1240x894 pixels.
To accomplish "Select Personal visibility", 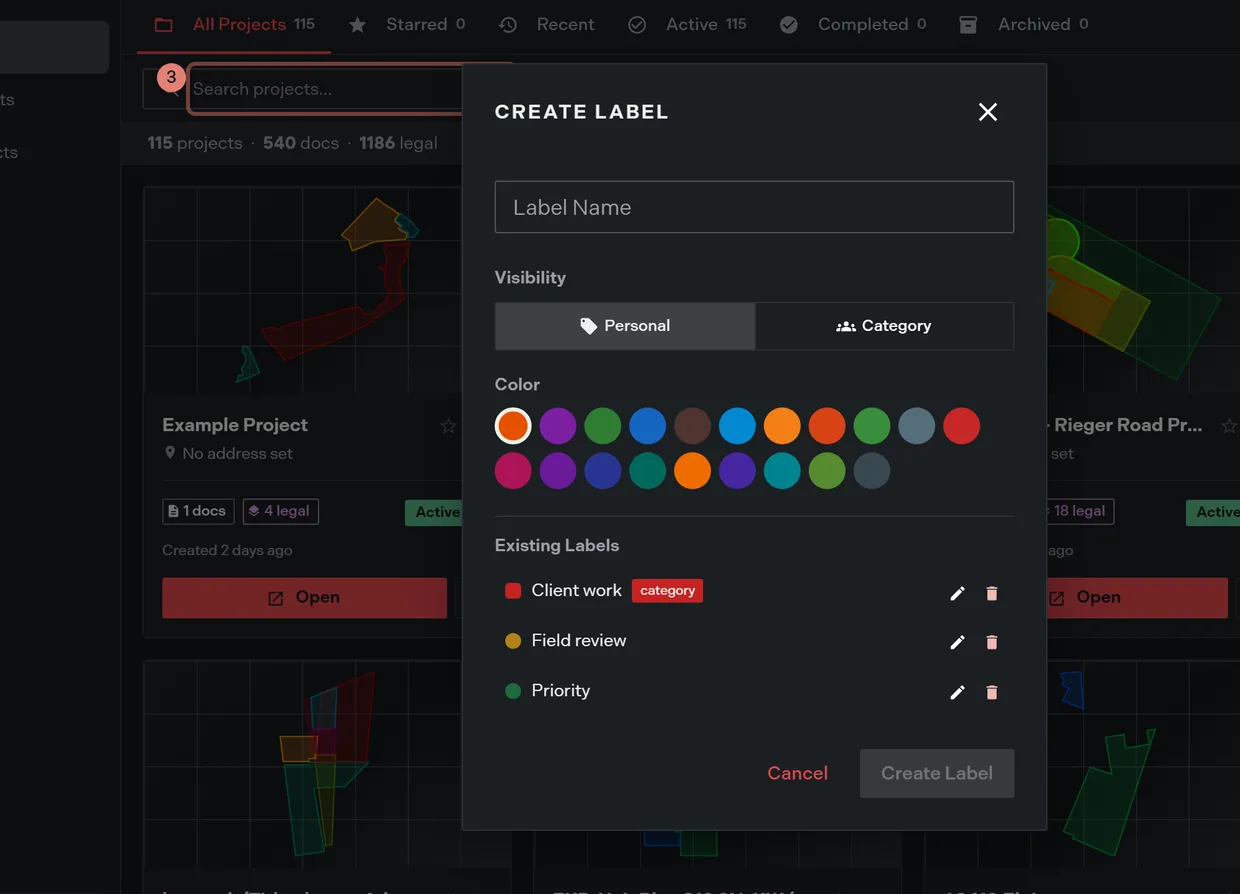I will [625, 326].
